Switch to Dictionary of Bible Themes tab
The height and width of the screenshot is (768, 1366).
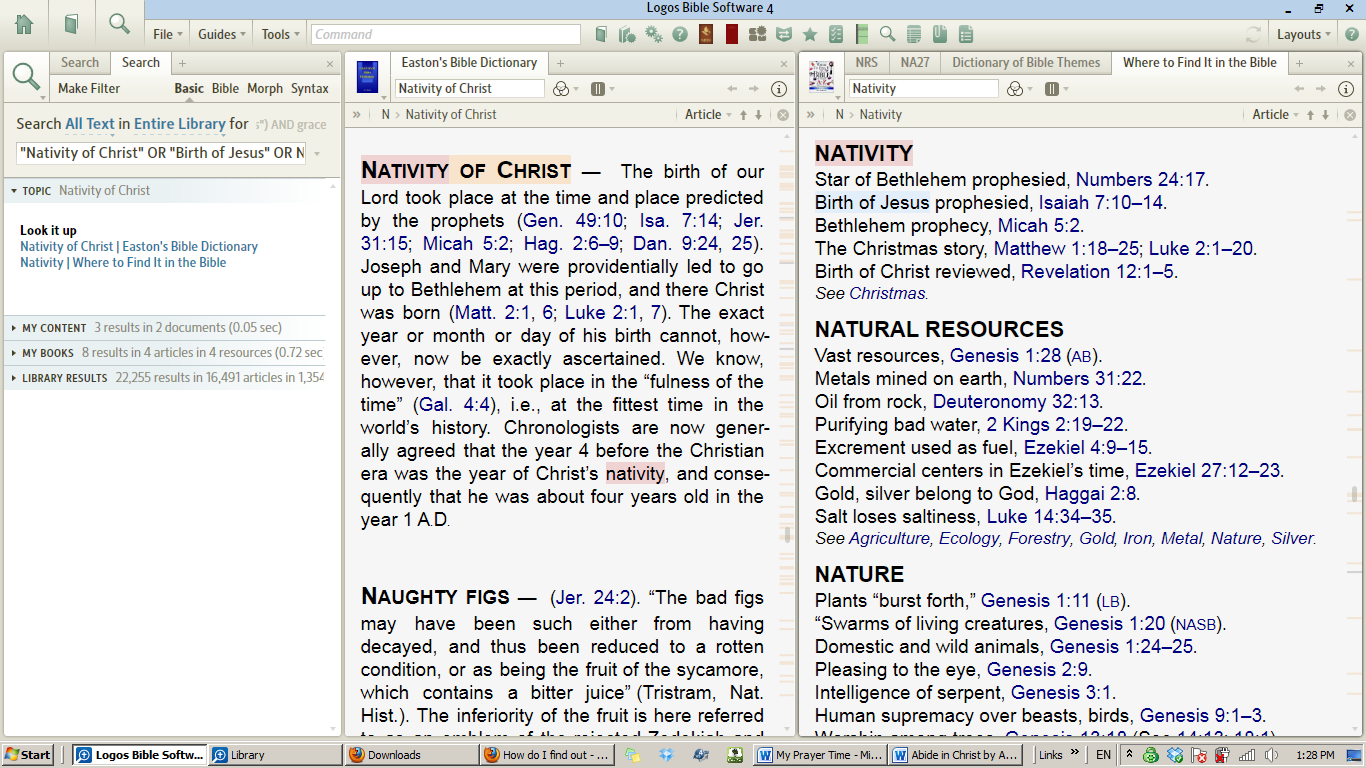(1026, 62)
